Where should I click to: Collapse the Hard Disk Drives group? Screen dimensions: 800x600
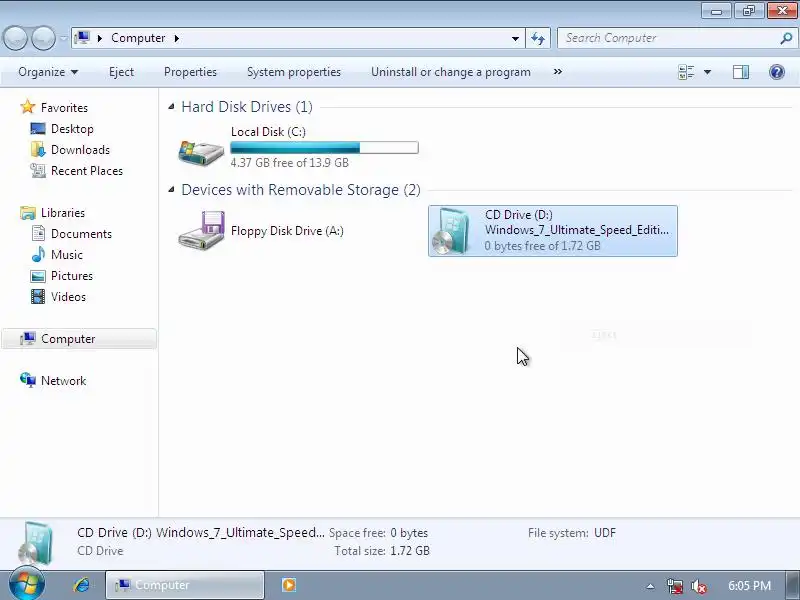pos(171,107)
